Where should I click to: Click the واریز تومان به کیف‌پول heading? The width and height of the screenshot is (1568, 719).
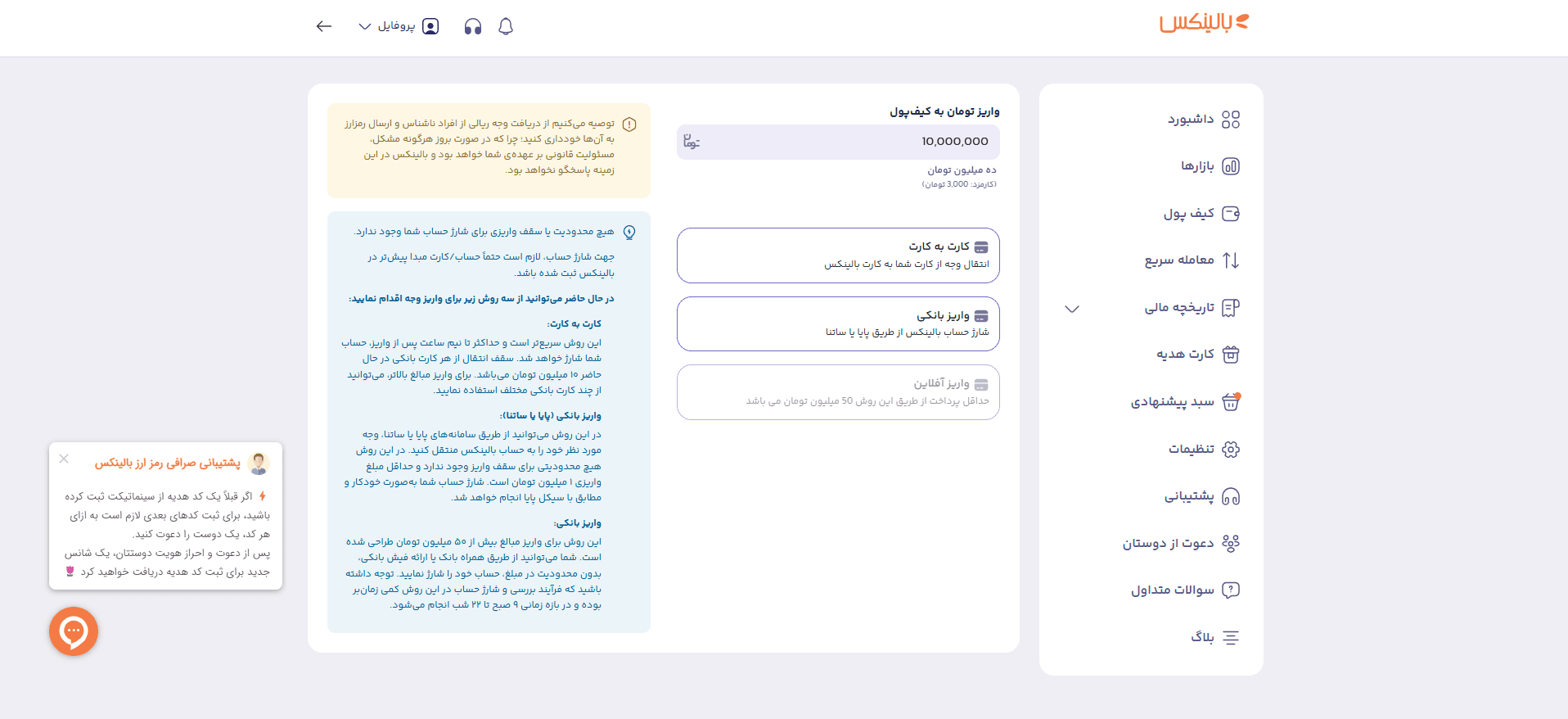coord(944,111)
